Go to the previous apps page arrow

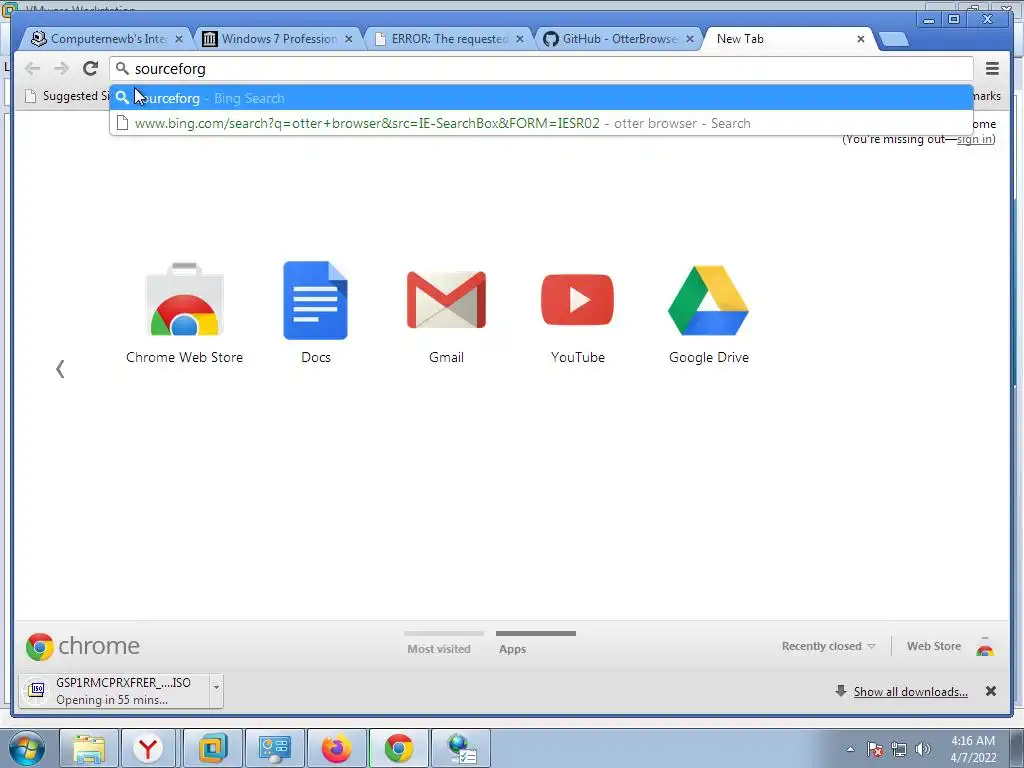tap(60, 369)
